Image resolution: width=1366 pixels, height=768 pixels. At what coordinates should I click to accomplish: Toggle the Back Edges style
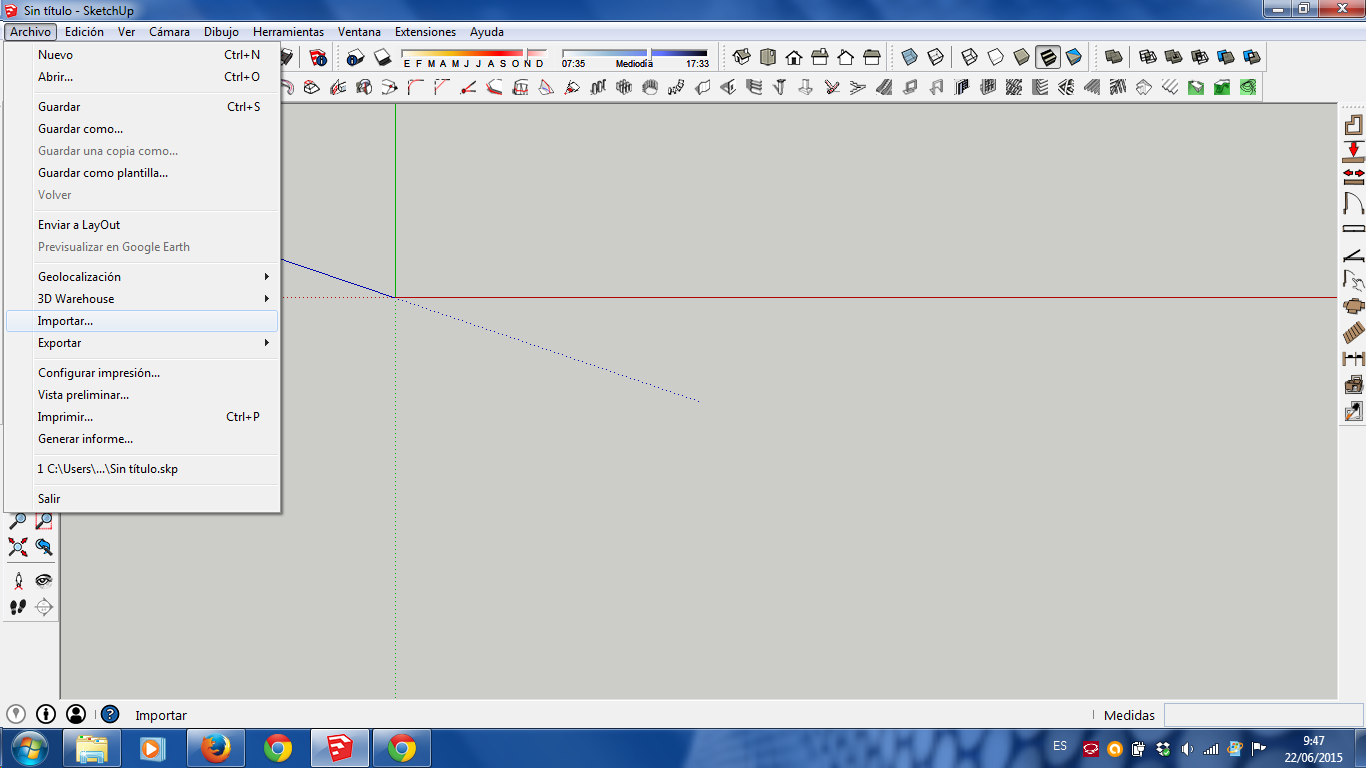click(x=935, y=57)
